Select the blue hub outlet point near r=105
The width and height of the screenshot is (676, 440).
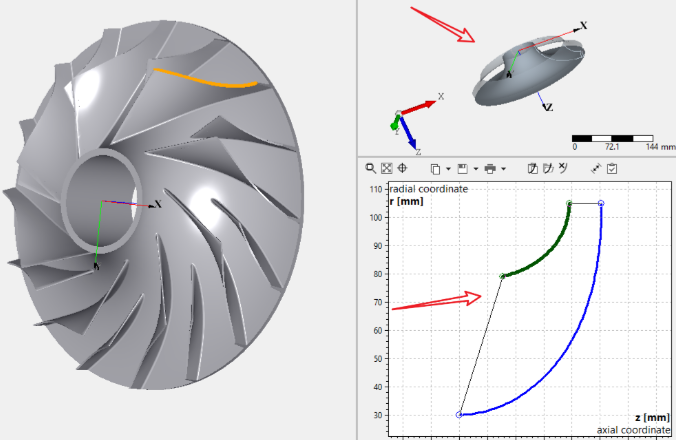(x=601, y=203)
